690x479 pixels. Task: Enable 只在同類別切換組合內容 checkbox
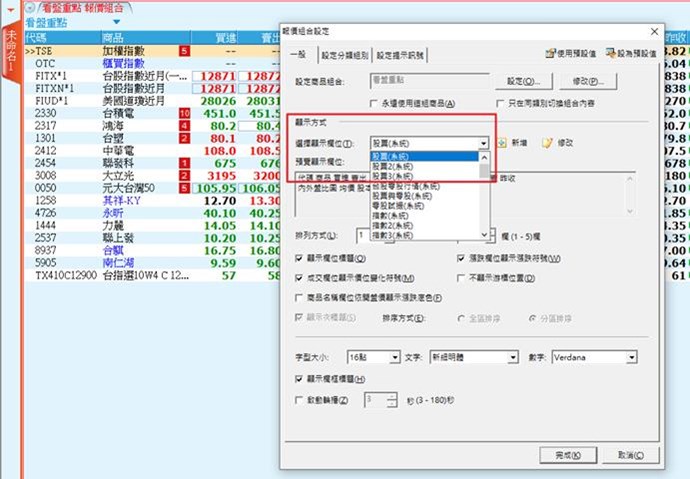click(499, 103)
